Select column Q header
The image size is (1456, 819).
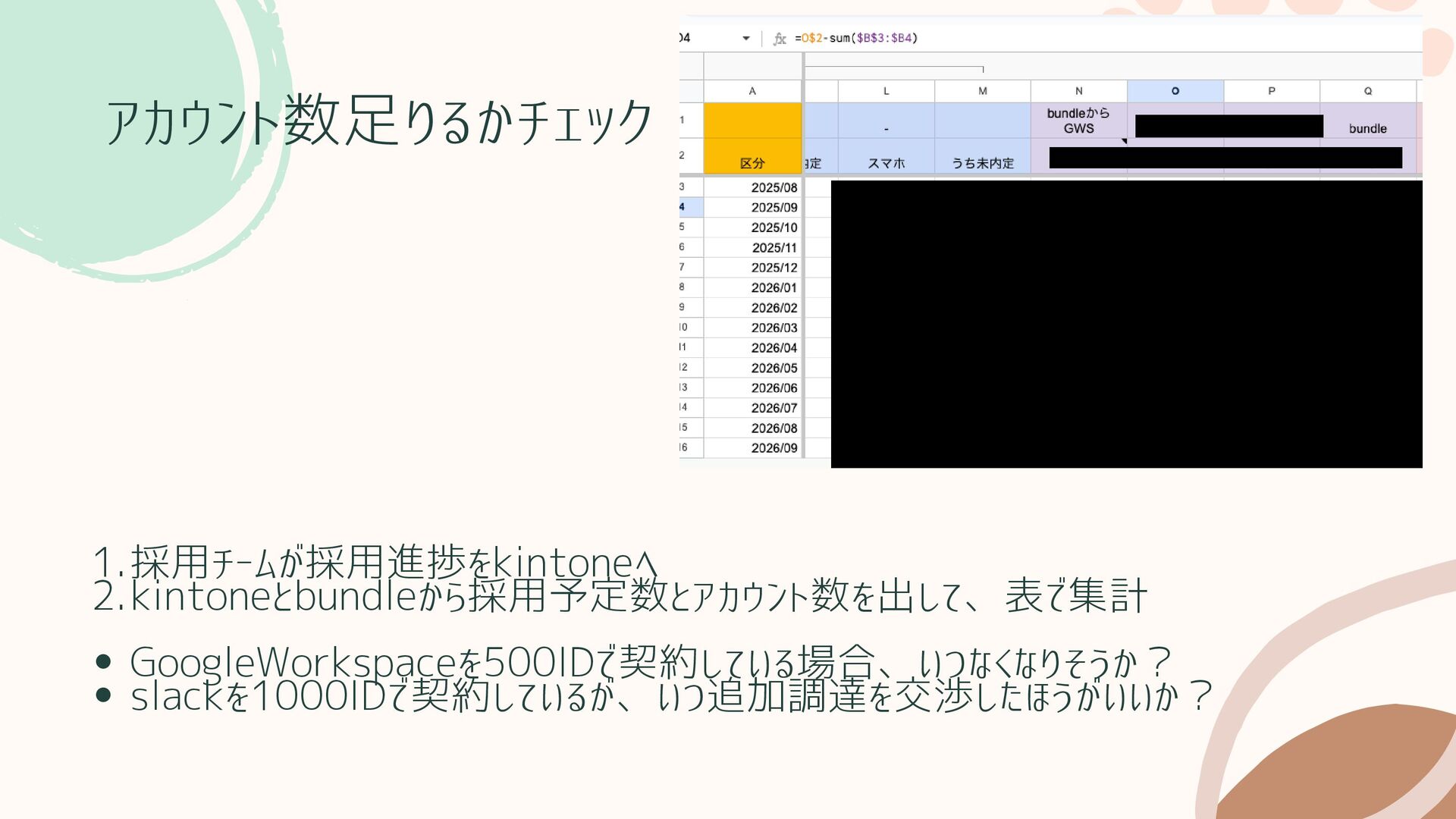click(1368, 91)
